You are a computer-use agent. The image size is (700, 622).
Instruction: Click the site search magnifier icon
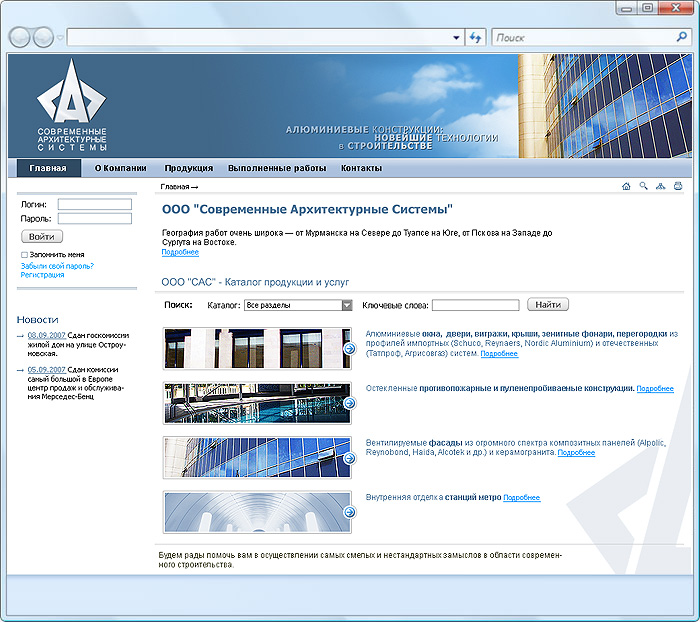(643, 186)
